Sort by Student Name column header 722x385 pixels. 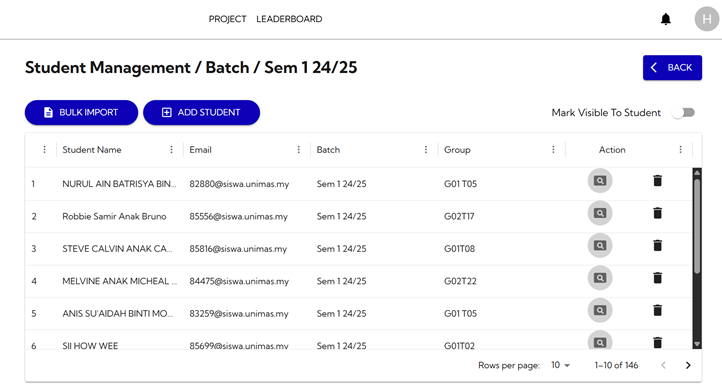tap(92, 150)
